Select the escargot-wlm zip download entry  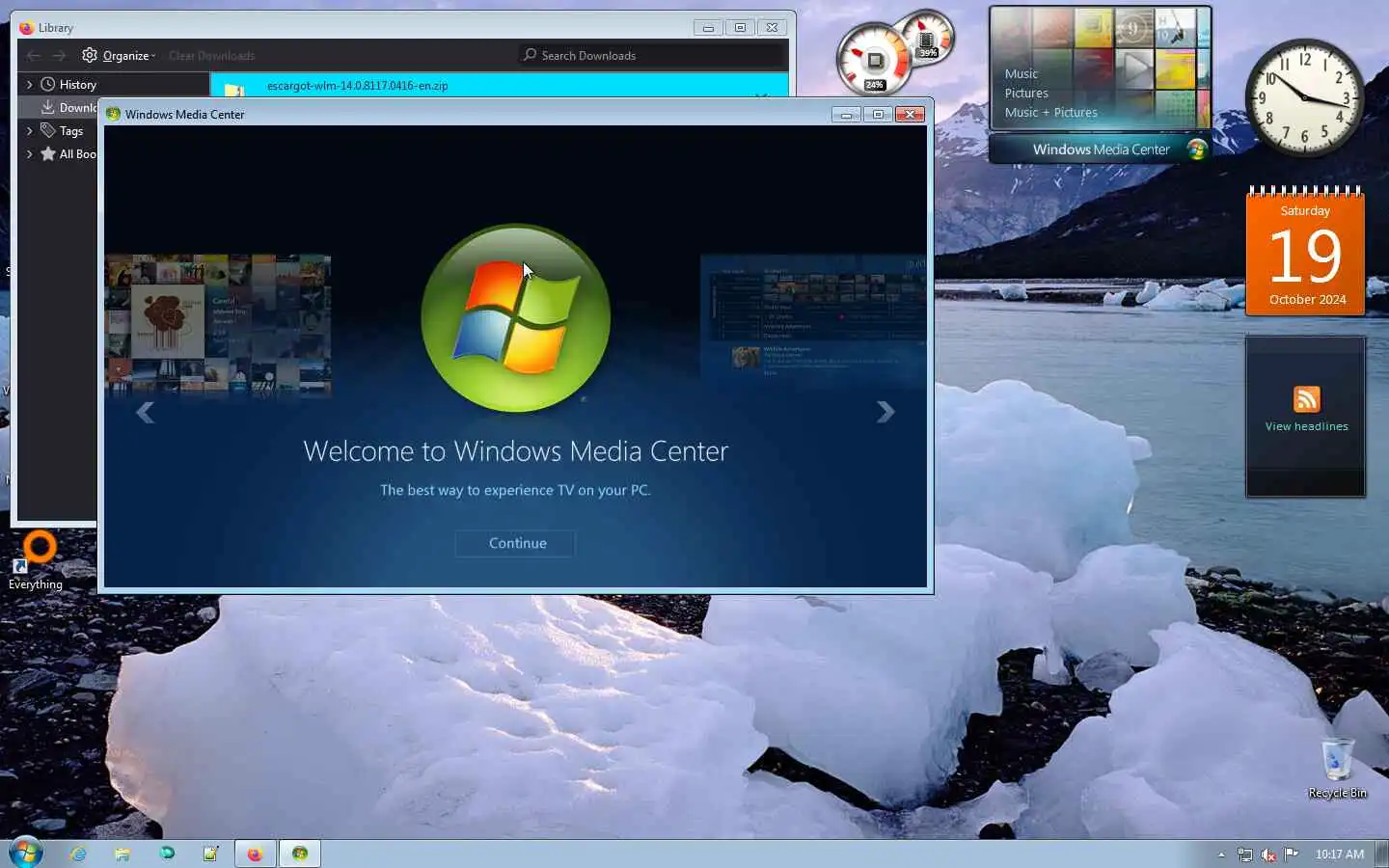[x=499, y=86]
